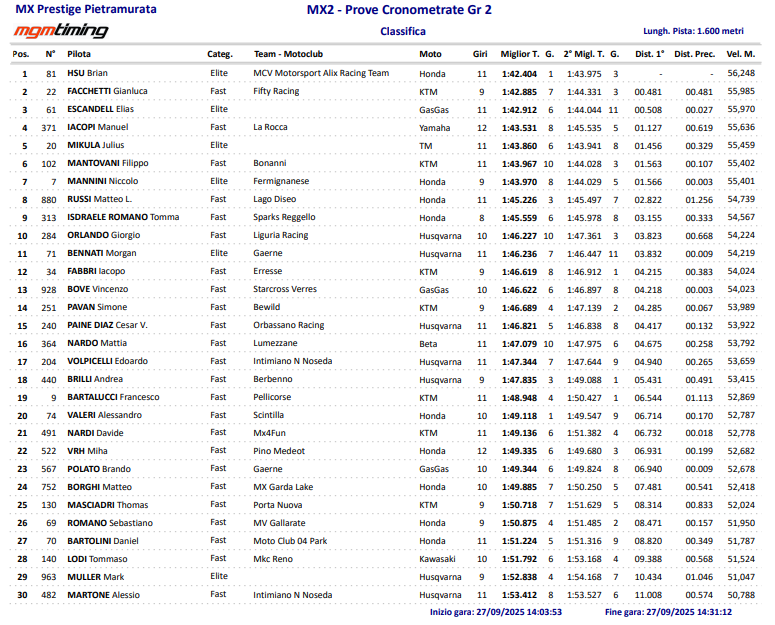Click team 'Erresse'
This screenshot has width=775, height=625.
[x=268, y=271]
